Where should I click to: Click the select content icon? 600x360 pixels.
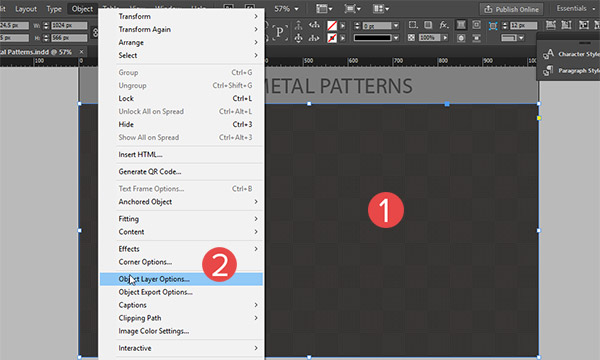[298, 38]
